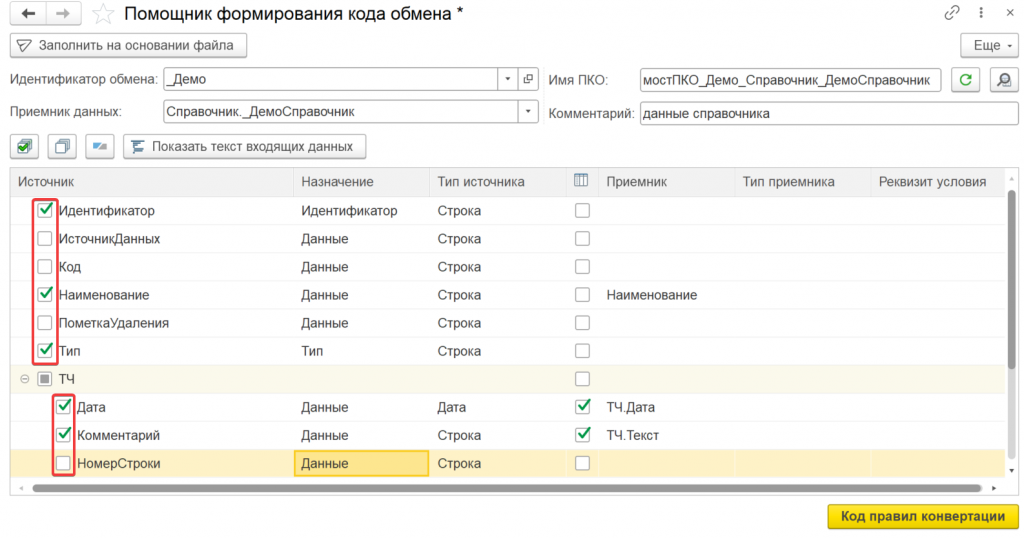1024x538 pixels.
Task: Toggle the Идентификатор source checkbox
Action: (x=45, y=211)
